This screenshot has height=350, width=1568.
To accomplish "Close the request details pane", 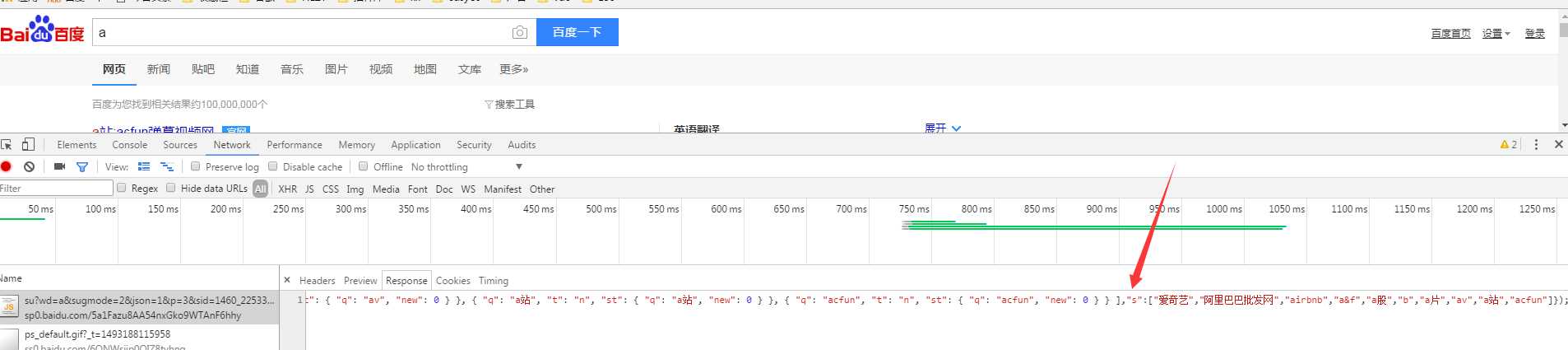I will pyautogui.click(x=287, y=280).
